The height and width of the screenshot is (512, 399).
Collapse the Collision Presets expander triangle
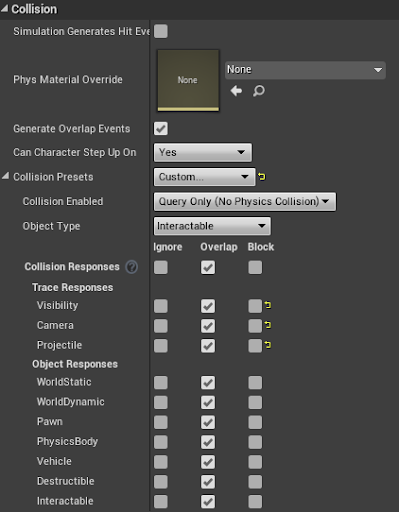click(x=5, y=176)
